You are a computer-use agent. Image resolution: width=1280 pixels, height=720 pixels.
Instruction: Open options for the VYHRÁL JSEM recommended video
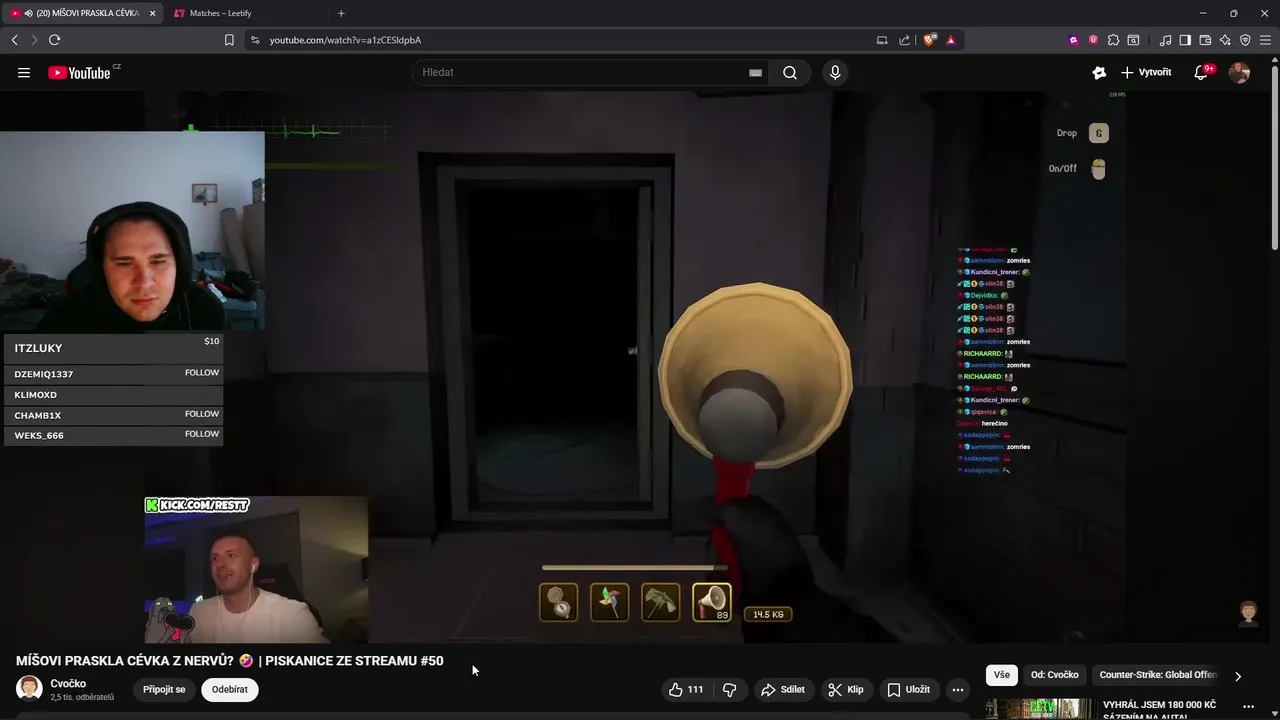coord(1247,706)
